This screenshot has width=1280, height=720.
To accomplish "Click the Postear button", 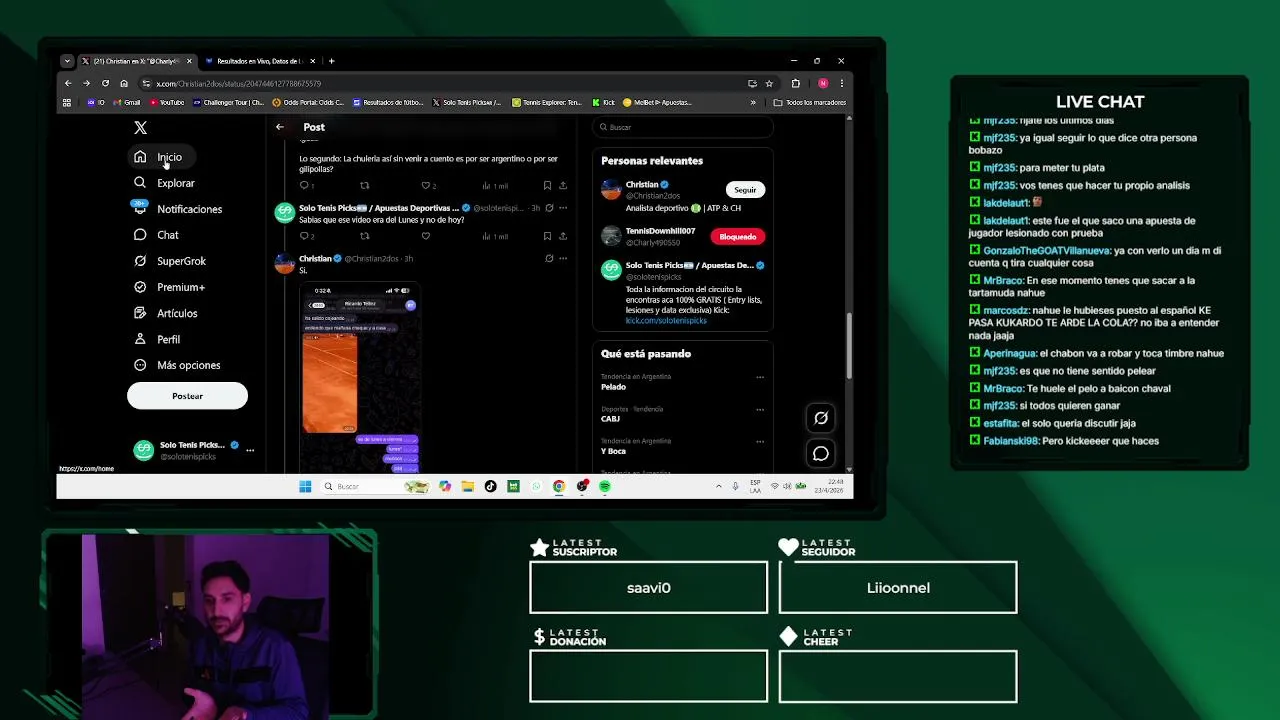I will (187, 396).
